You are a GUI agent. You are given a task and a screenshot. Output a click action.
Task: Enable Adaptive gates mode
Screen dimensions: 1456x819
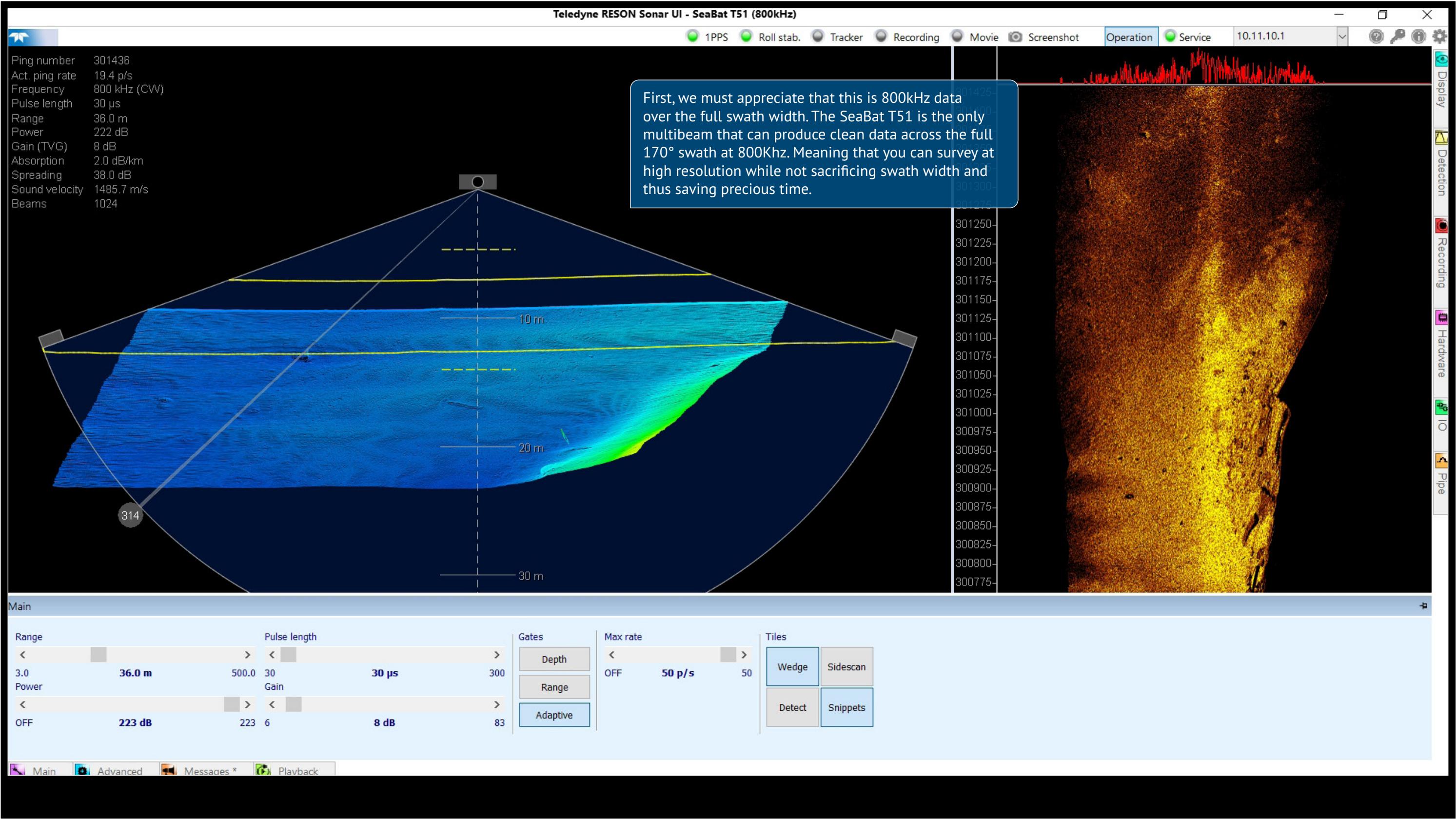pyautogui.click(x=554, y=715)
